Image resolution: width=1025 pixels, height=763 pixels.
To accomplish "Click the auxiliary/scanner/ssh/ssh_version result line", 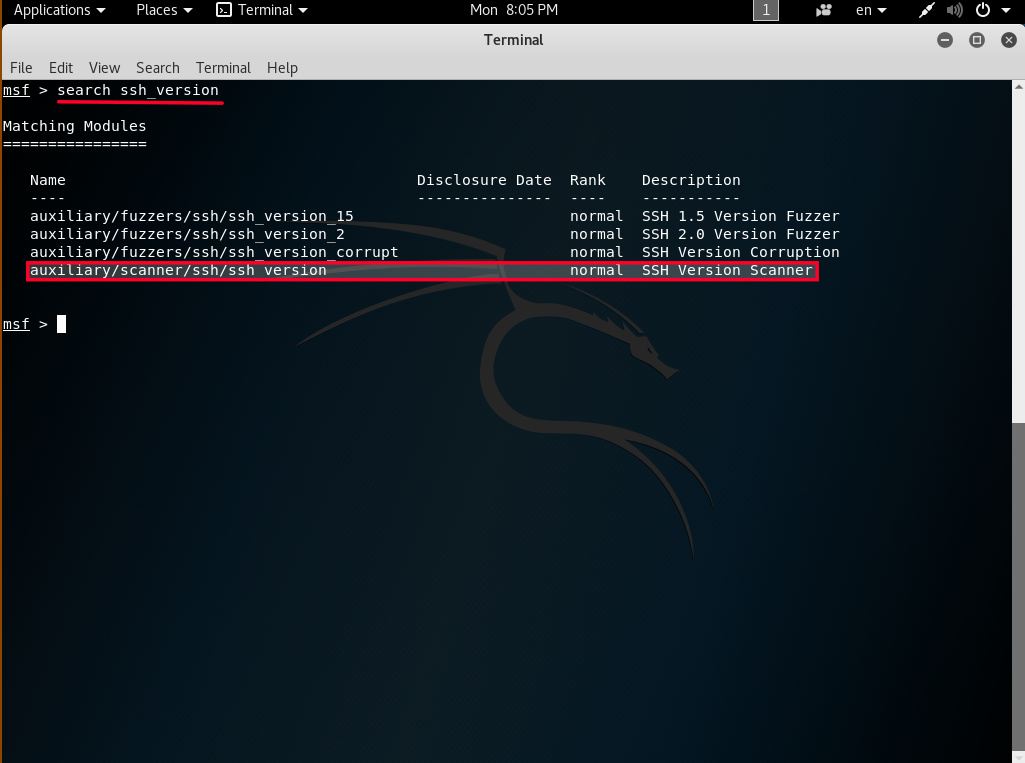I will click(178, 271).
